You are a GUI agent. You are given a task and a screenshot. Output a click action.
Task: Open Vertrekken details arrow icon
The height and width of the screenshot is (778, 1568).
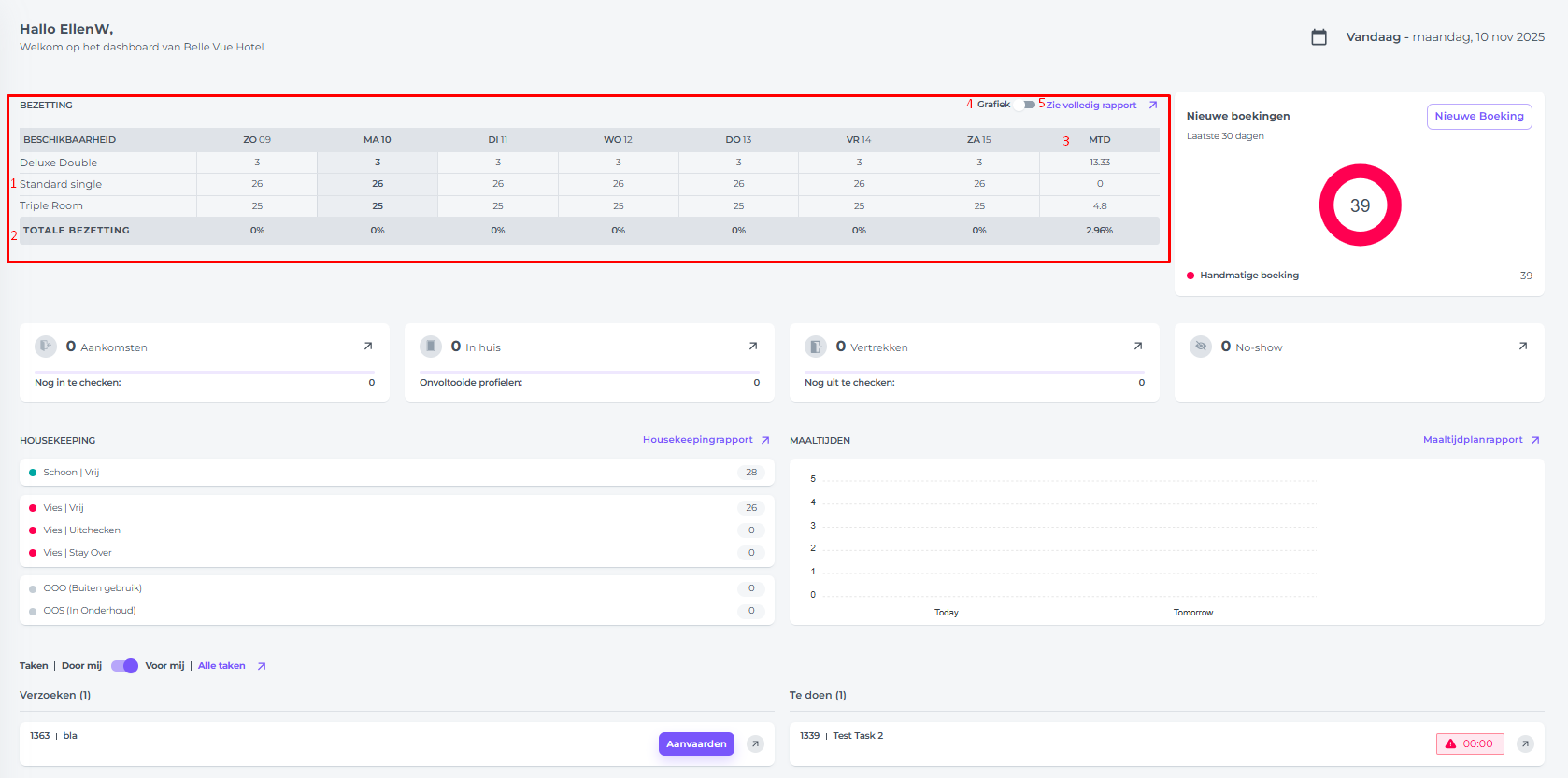1138,347
